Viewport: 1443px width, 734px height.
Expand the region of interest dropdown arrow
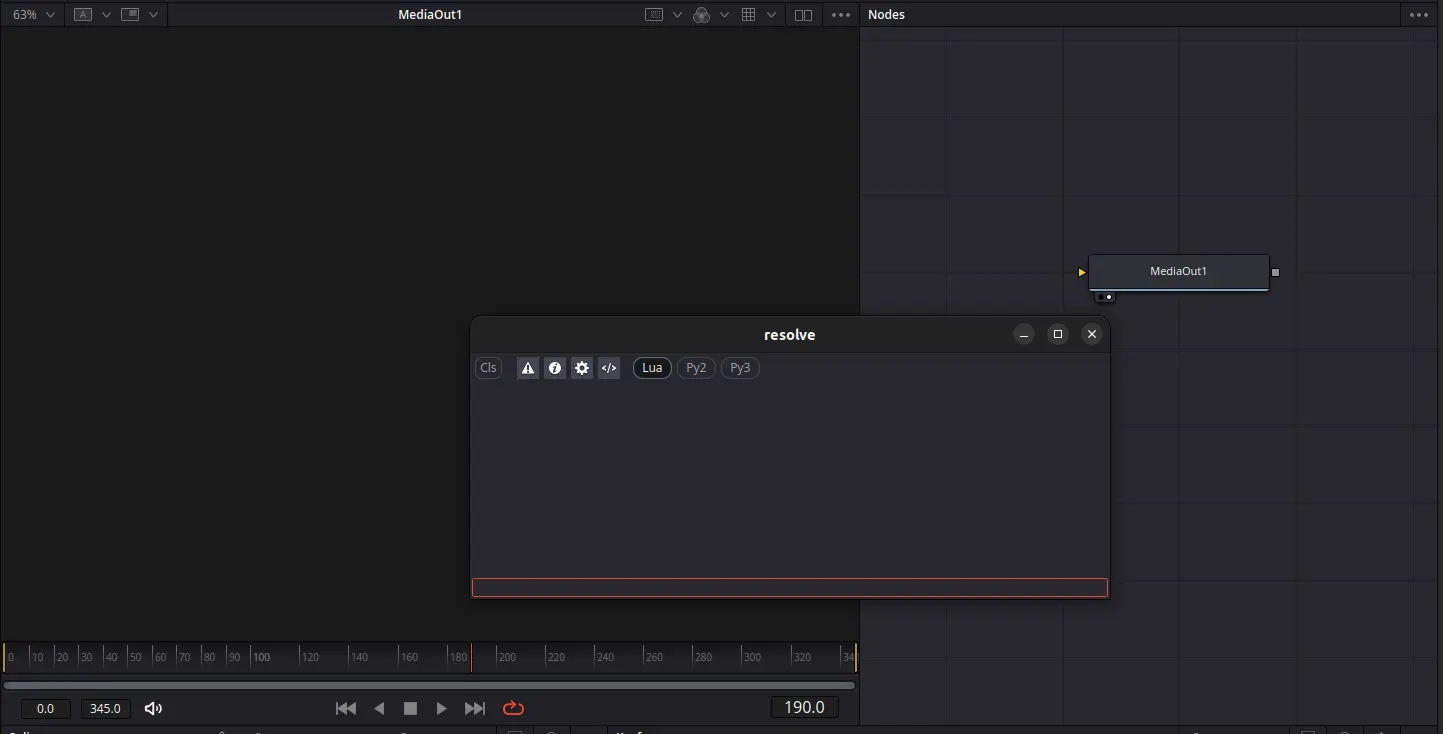[x=677, y=15]
